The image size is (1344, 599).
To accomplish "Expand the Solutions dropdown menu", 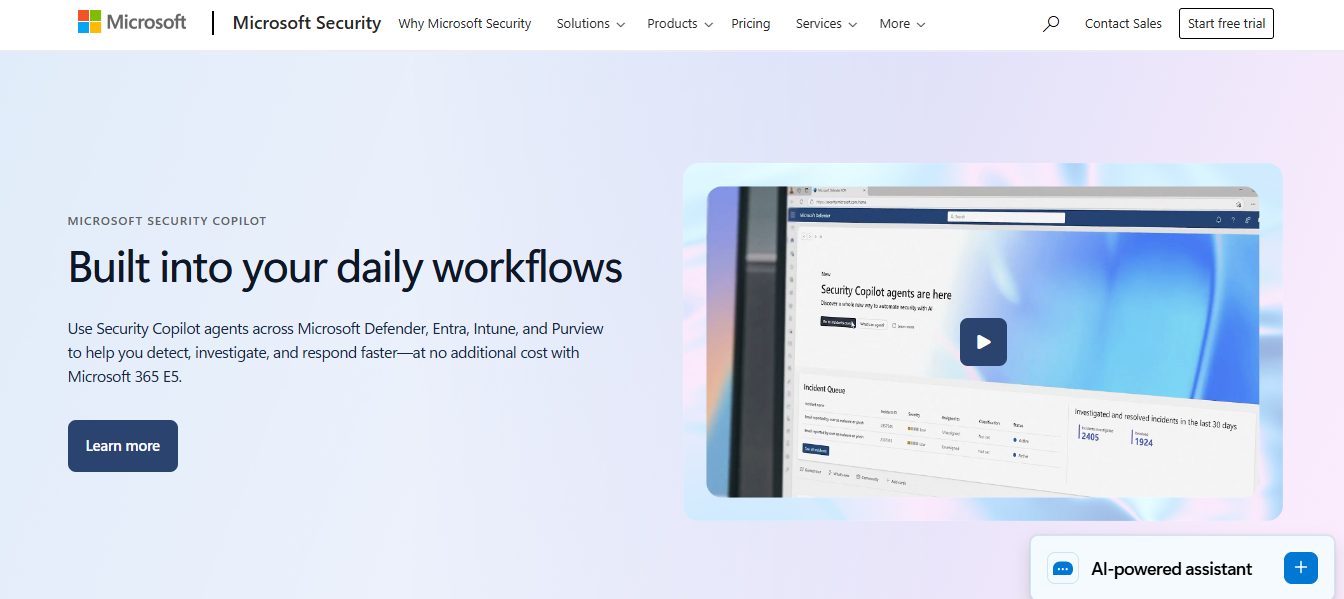I will click(x=590, y=24).
